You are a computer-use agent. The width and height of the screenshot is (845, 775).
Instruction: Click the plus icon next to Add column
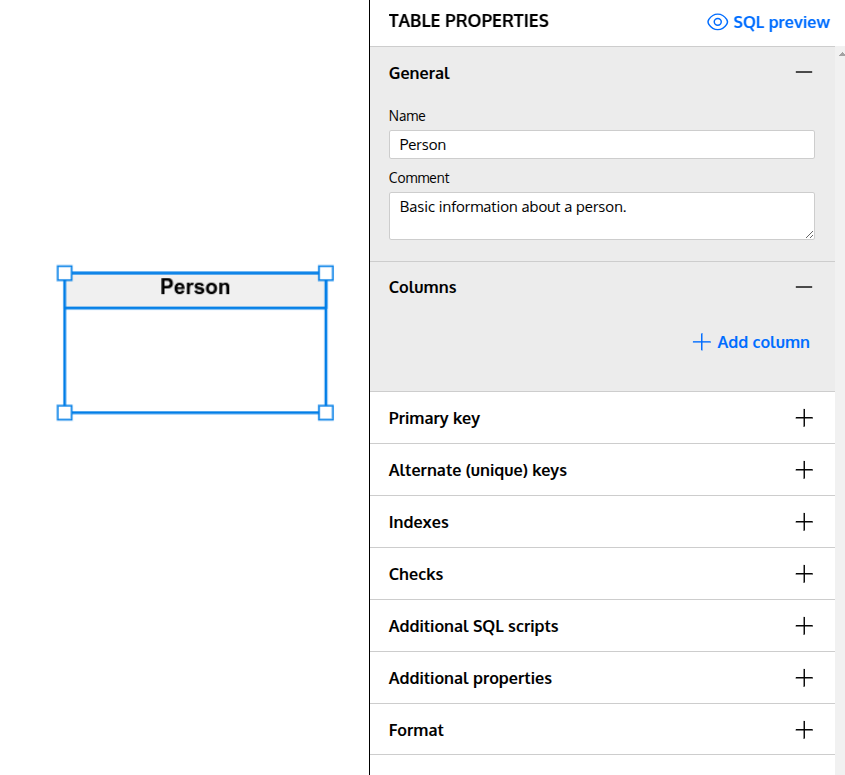point(701,342)
